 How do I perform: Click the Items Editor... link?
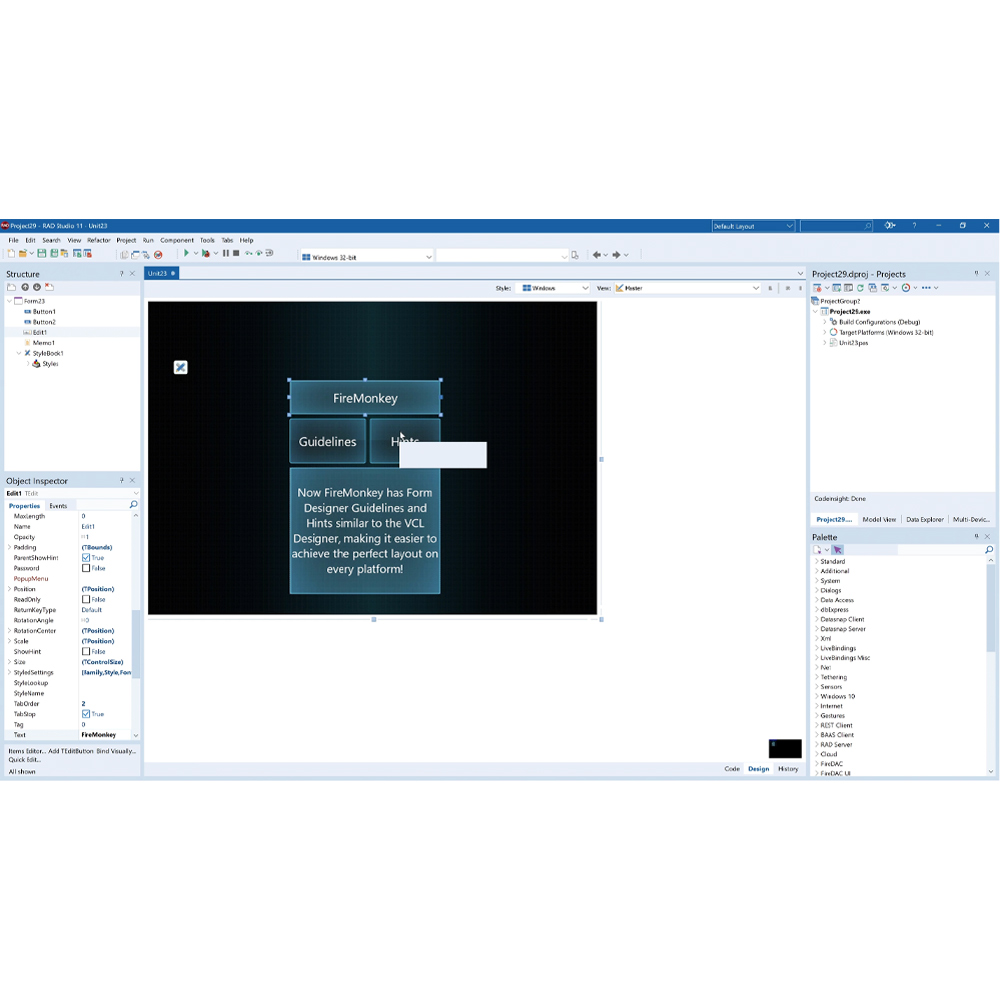pyautogui.click(x=27, y=751)
